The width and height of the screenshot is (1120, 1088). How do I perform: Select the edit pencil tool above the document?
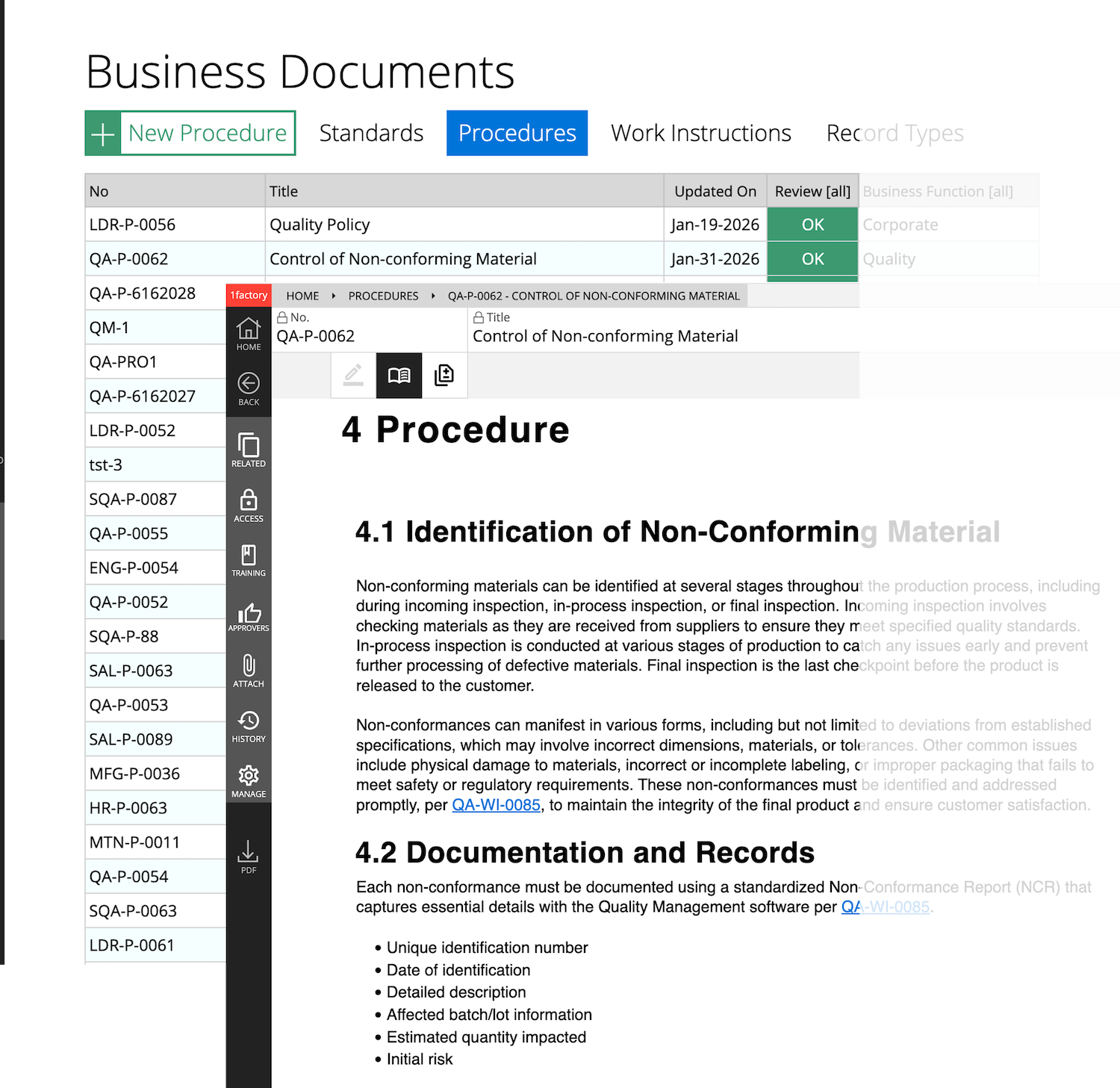352,376
